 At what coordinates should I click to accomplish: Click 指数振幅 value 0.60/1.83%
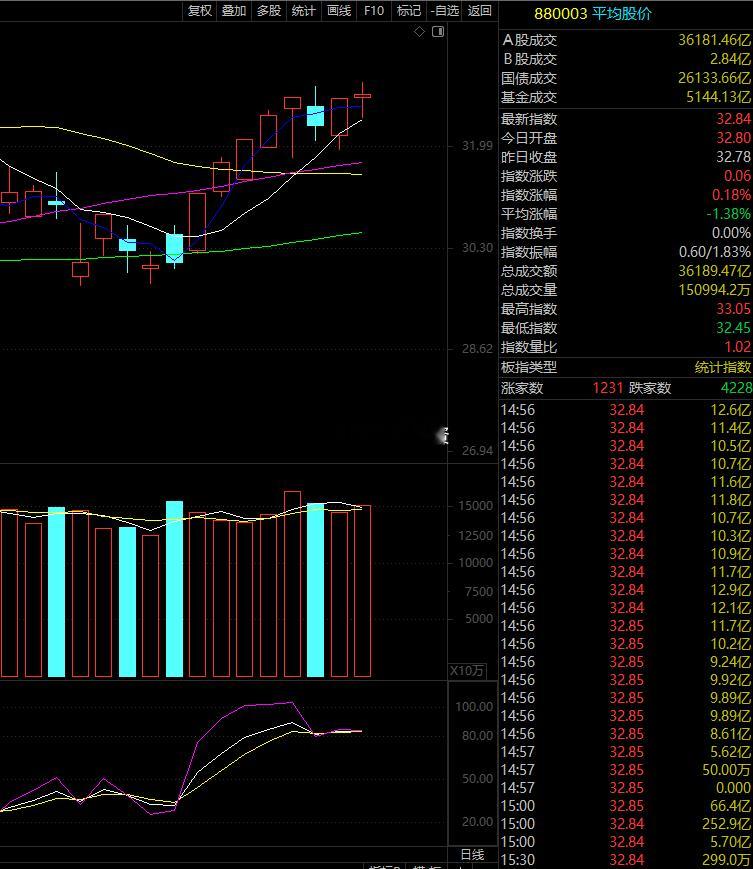[715, 252]
